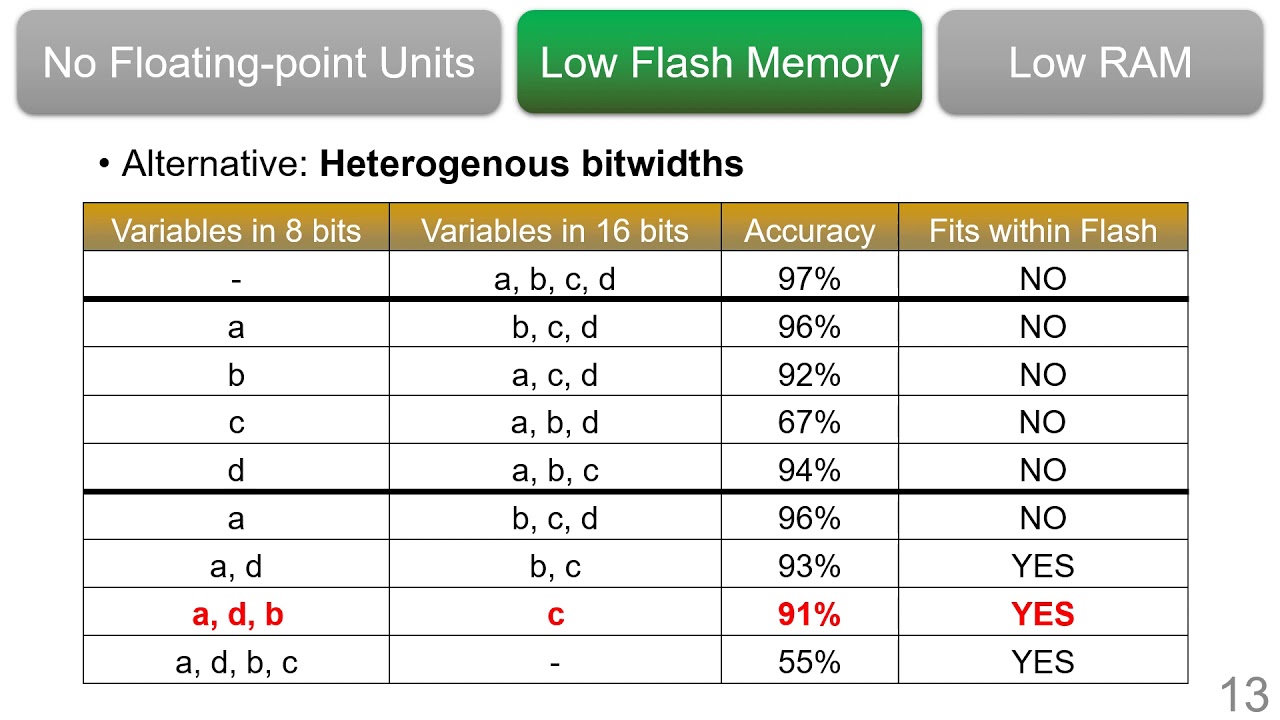Click the "a, b, c, d" 16-bit cell
The image size is (1280, 720).
pos(555,279)
